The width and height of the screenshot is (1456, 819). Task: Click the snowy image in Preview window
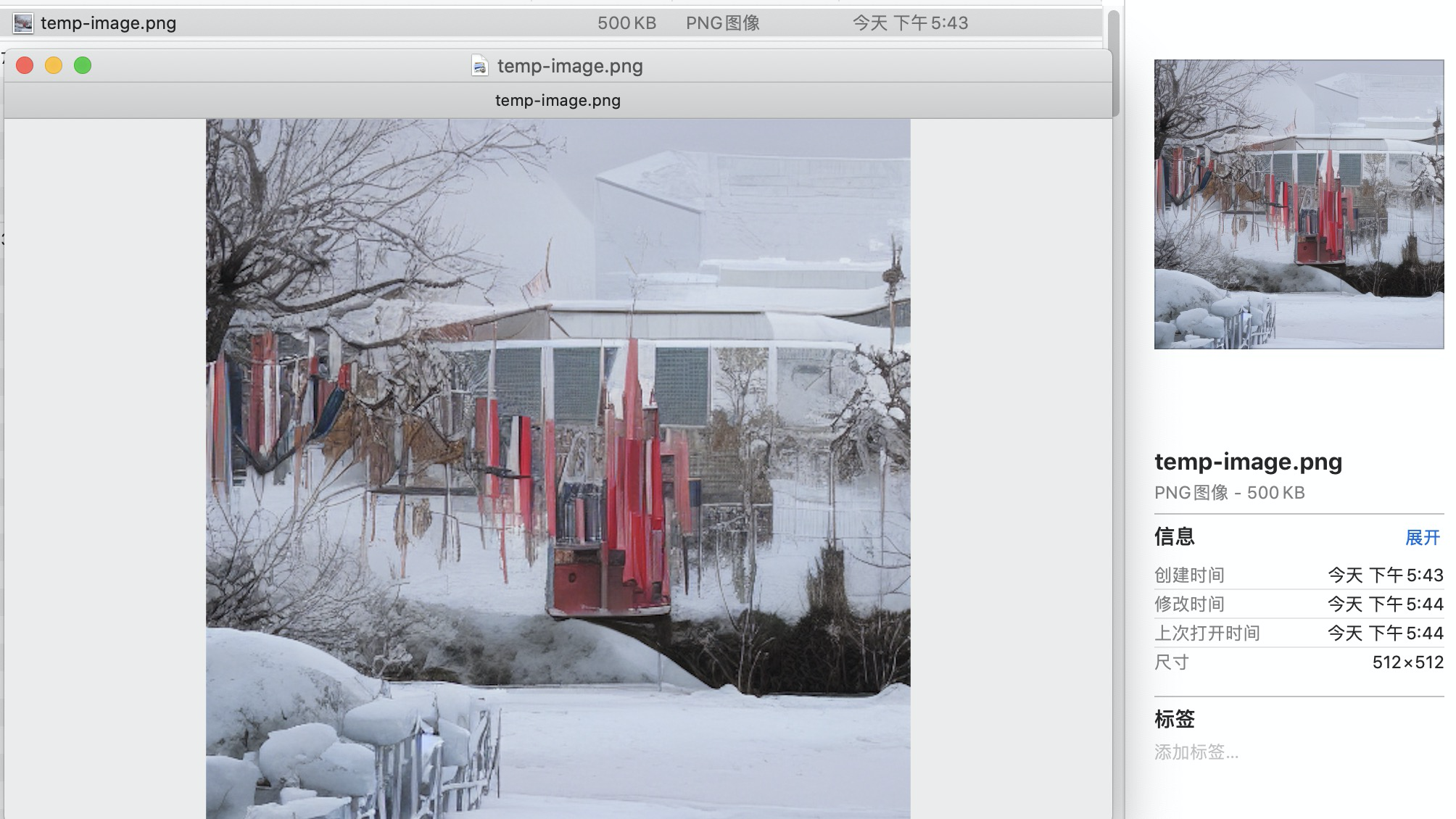click(x=558, y=468)
